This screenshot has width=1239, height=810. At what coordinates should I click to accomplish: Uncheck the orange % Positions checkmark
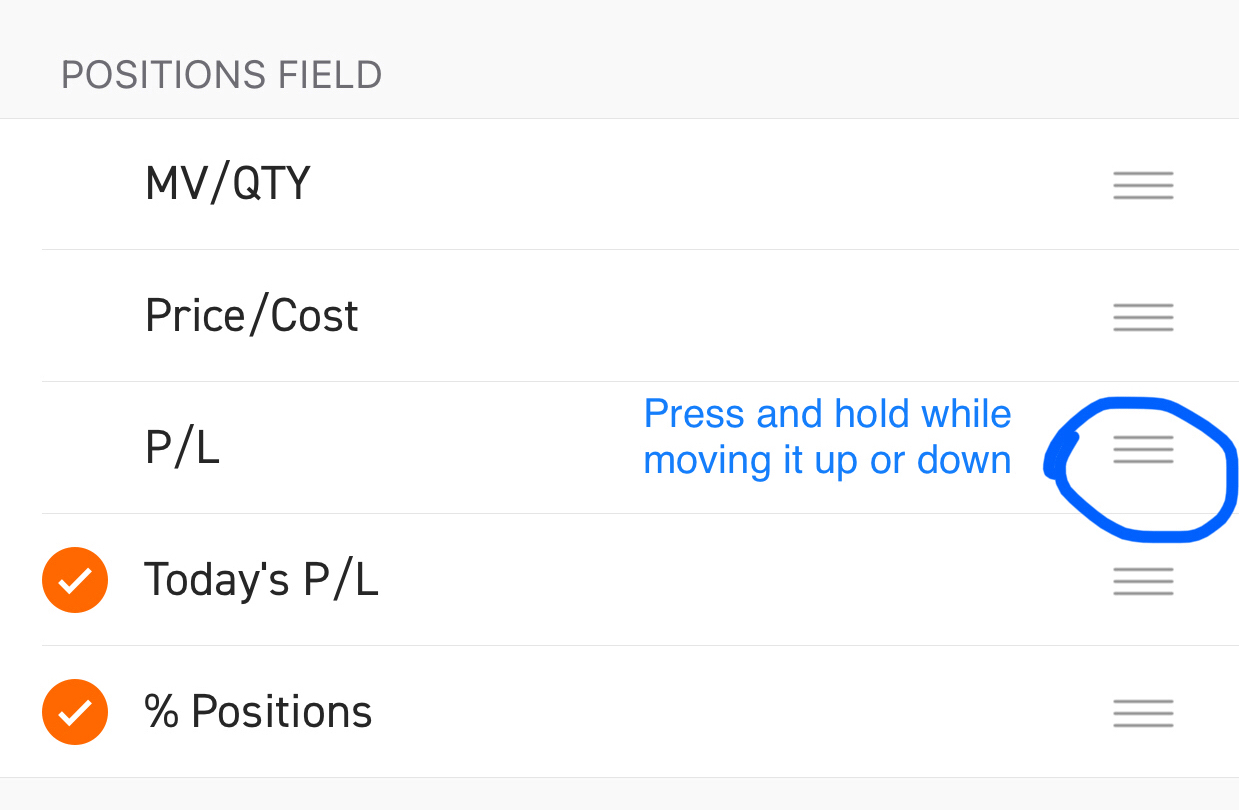coord(75,712)
